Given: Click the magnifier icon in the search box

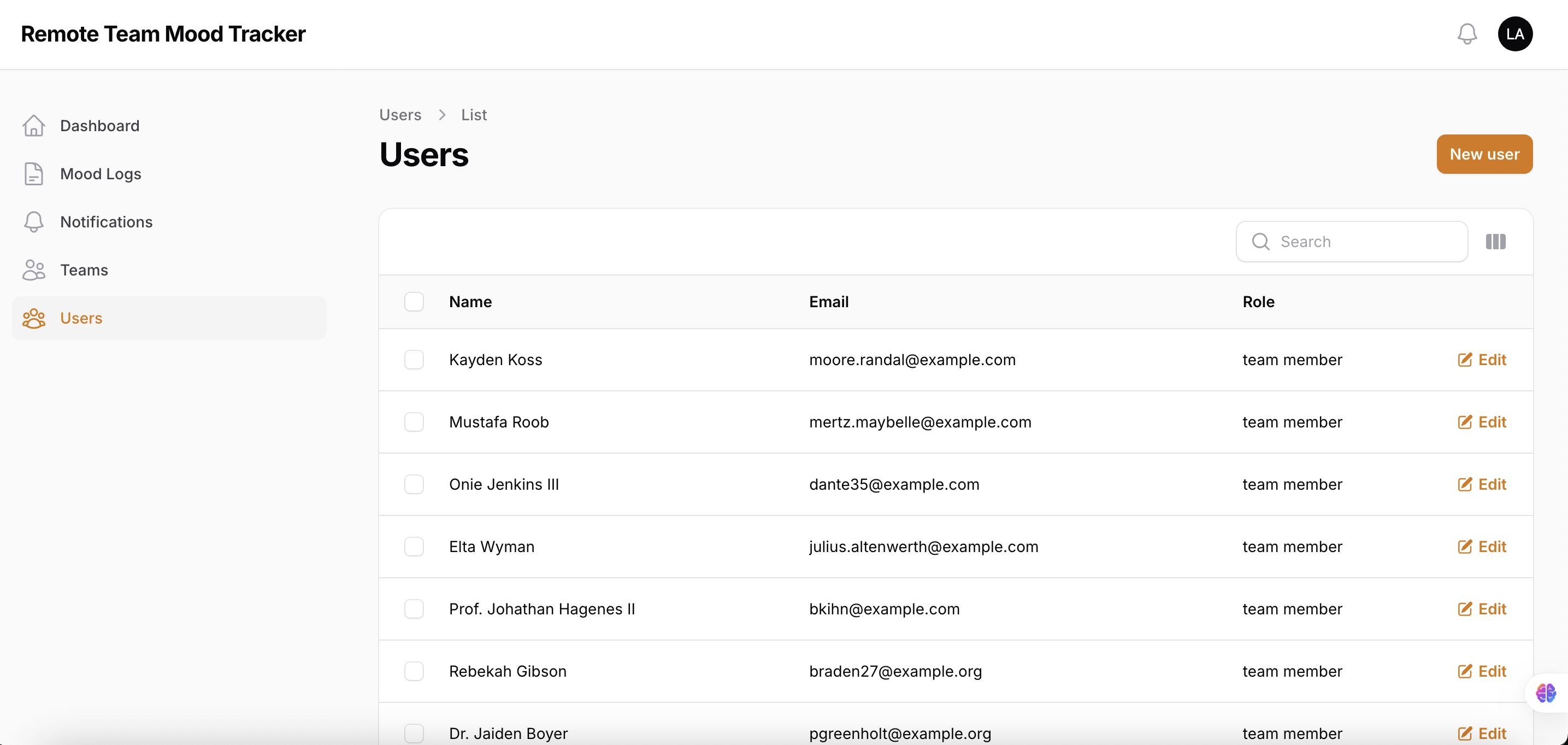Looking at the screenshot, I should (x=1260, y=242).
